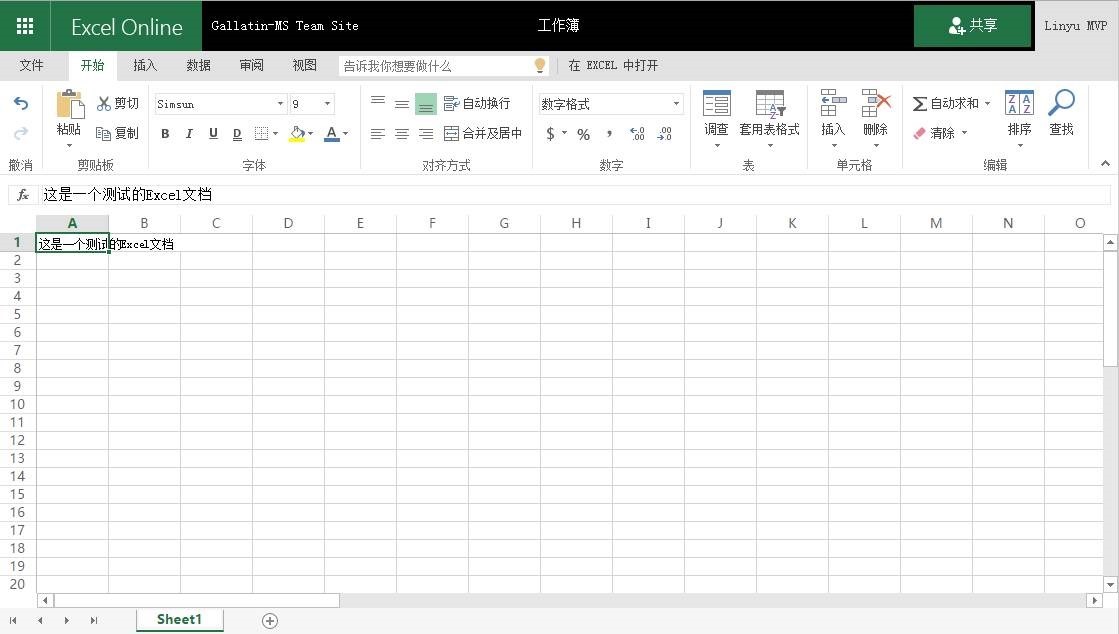Viewport: 1119px width, 634px height.
Task: Apply percent style format
Action: pyautogui.click(x=584, y=134)
